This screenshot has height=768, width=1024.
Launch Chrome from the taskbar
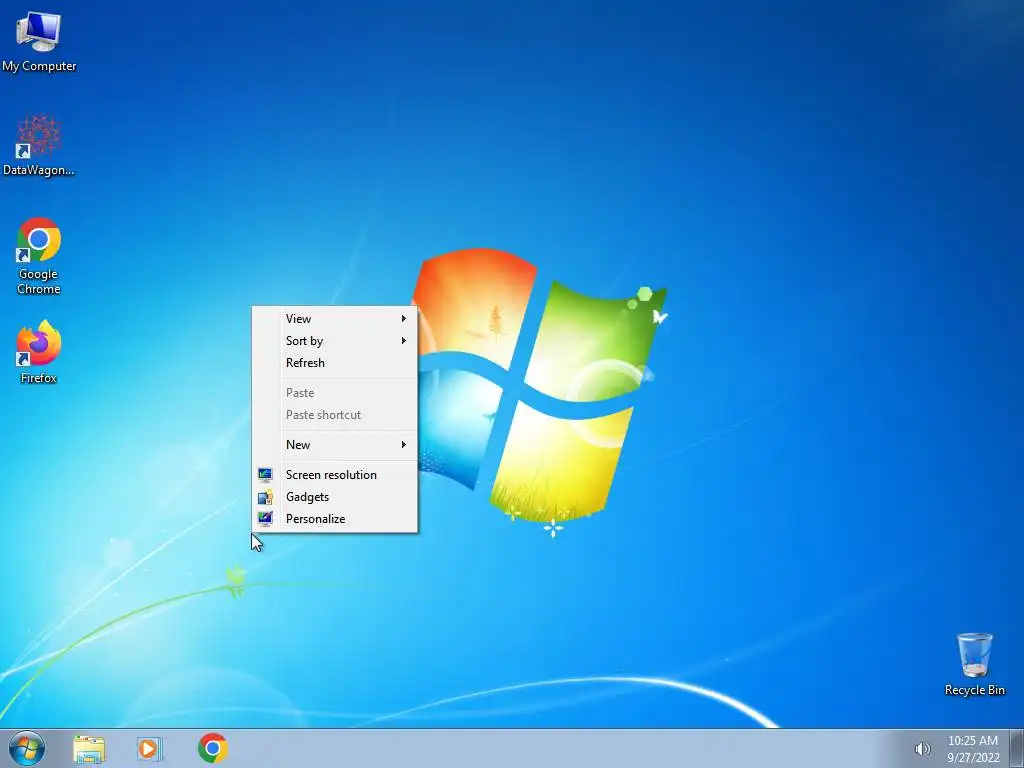point(212,748)
